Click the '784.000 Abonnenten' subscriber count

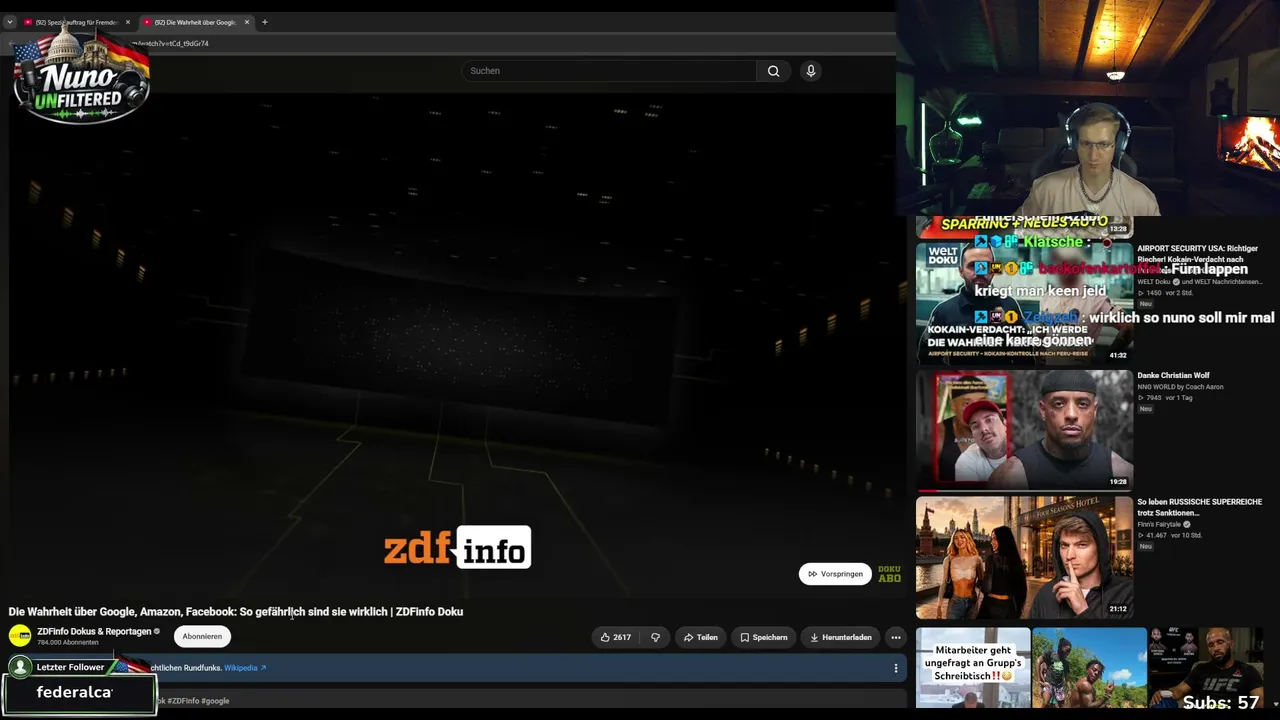68,643
